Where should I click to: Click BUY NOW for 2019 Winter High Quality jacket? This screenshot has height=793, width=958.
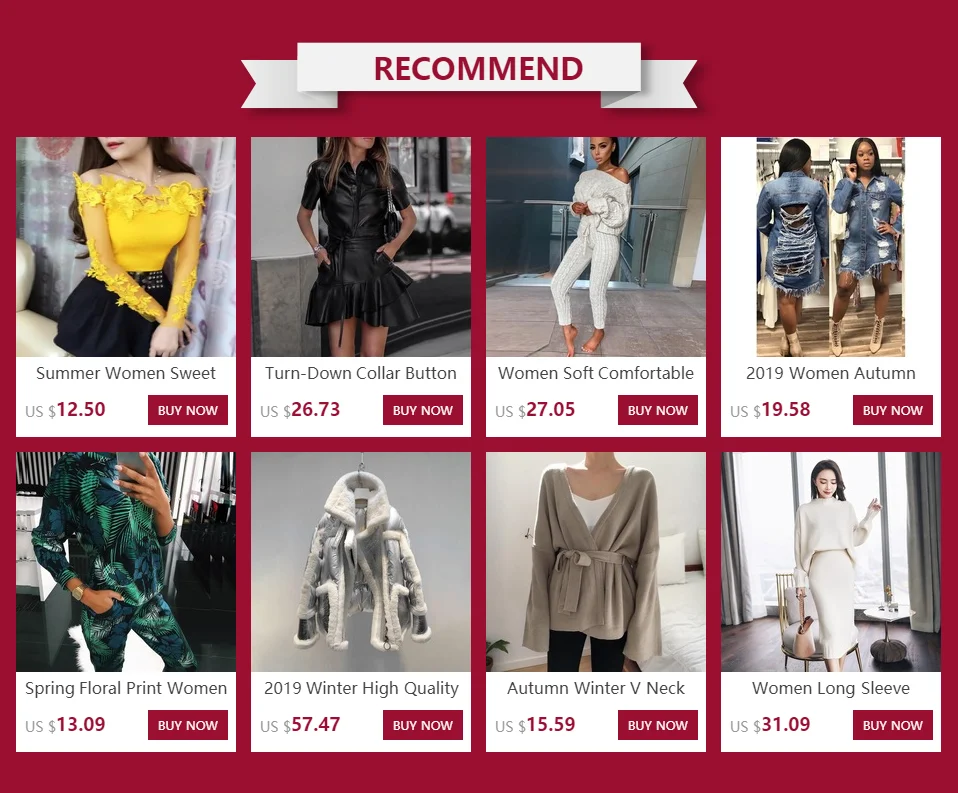(x=423, y=725)
